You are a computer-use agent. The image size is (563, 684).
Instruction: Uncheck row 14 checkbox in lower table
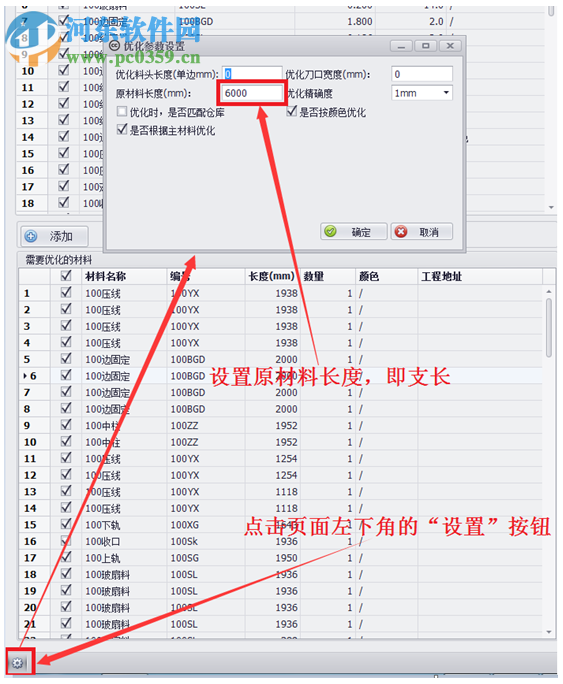(x=66, y=507)
